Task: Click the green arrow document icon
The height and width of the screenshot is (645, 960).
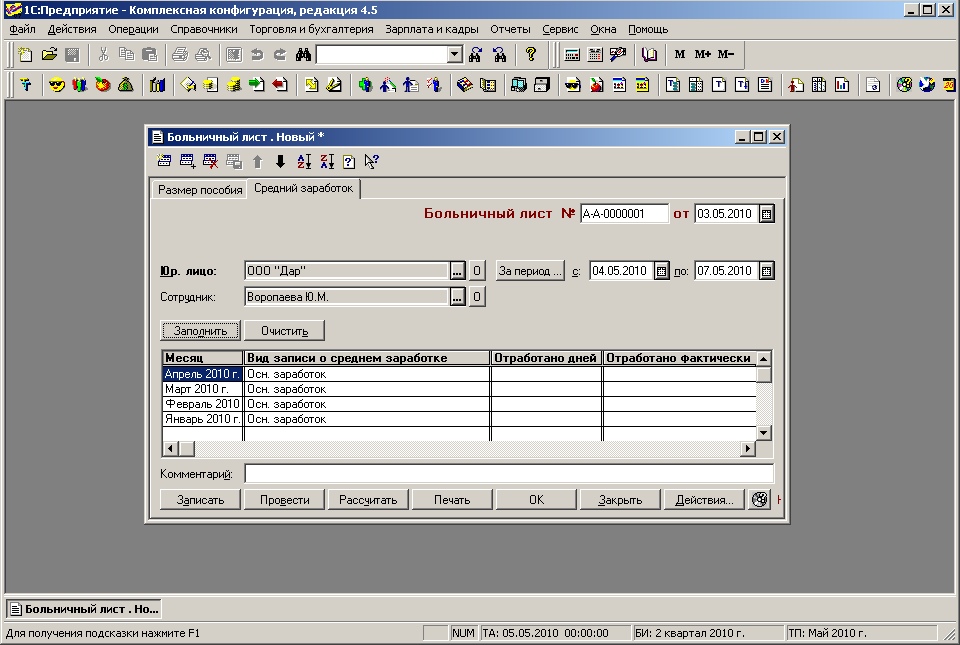Action: point(257,85)
